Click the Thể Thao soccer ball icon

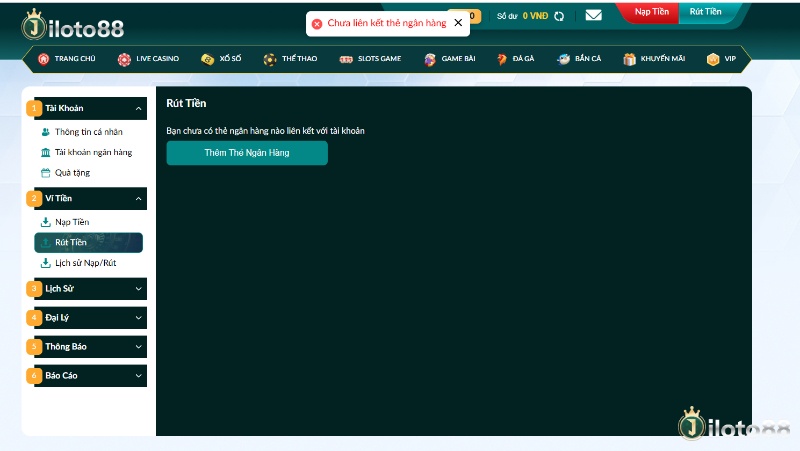click(x=269, y=60)
